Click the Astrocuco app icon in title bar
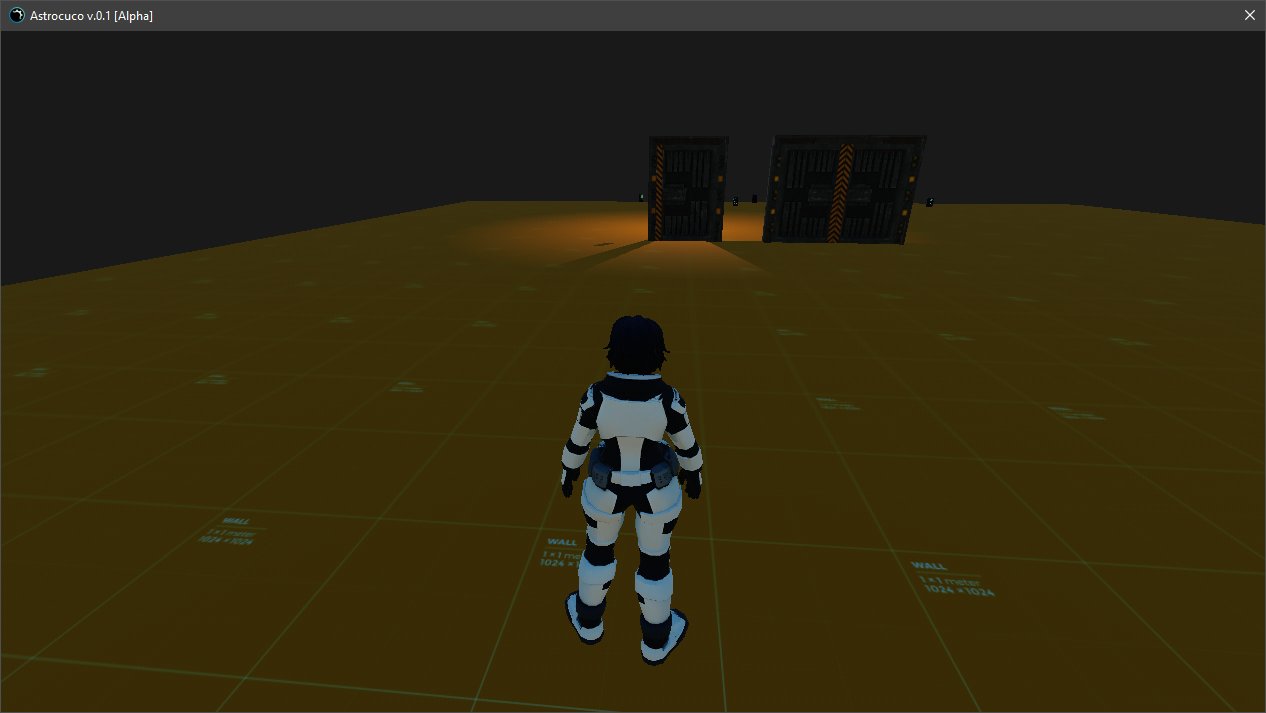The height and width of the screenshot is (713, 1266). pos(17,16)
